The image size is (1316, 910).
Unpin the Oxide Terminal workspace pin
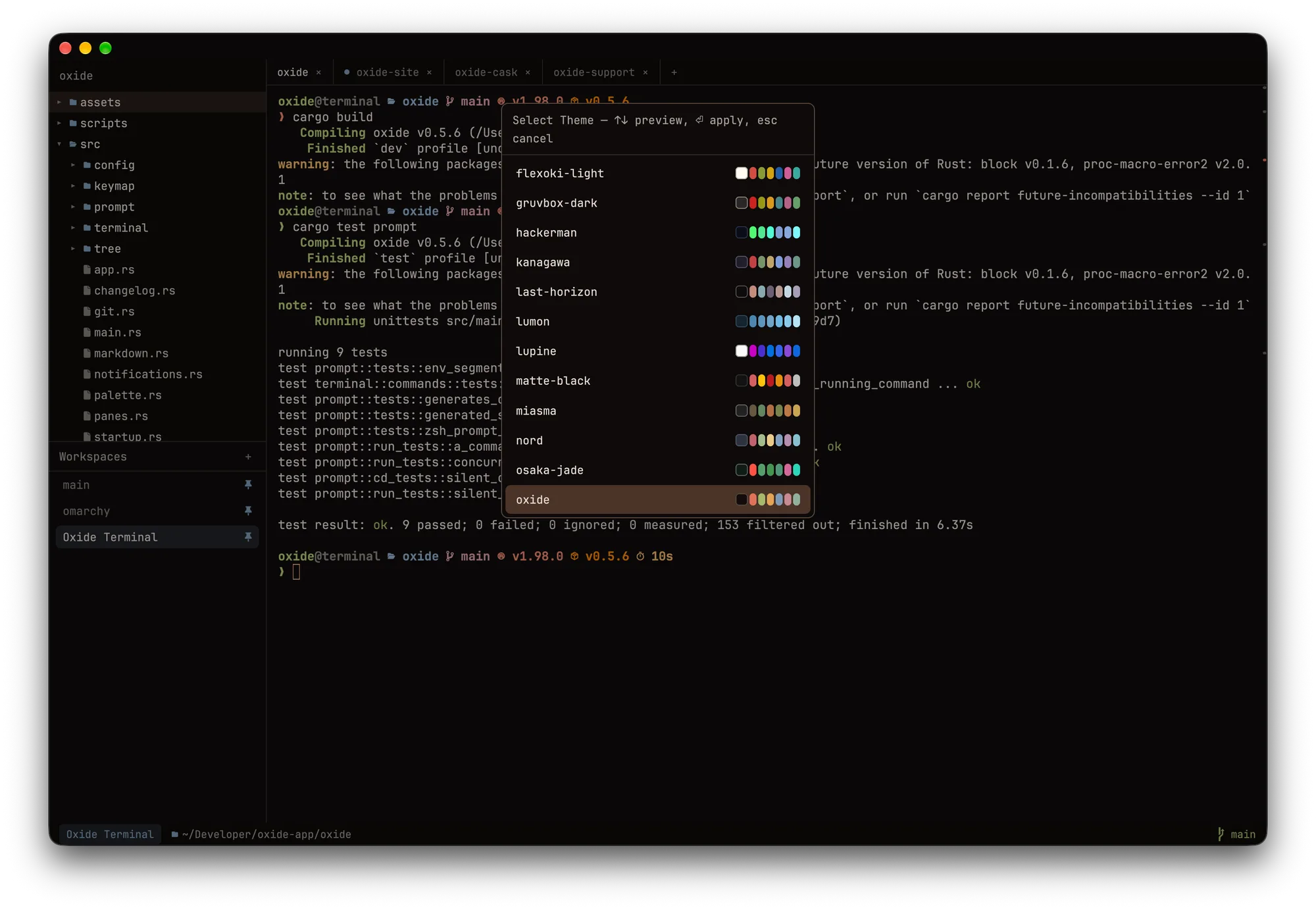tap(248, 538)
